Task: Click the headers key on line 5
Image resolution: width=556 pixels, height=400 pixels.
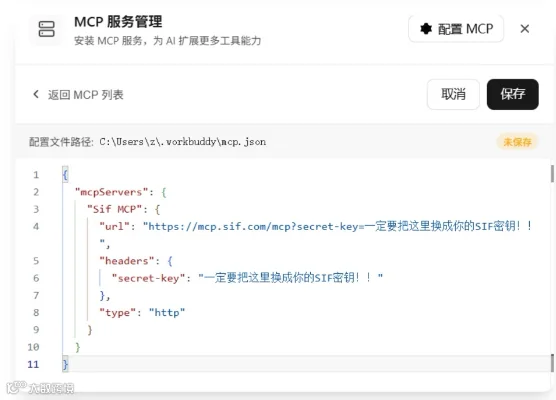Action: pyautogui.click(x=127, y=261)
